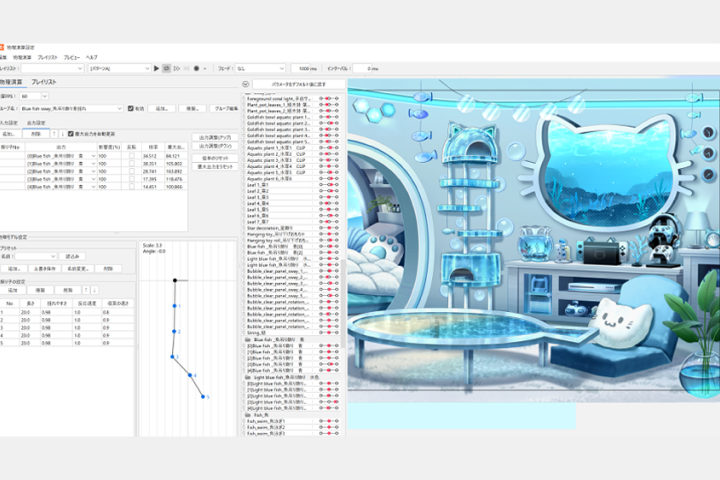Viewport: 720px width, 480px height.
Task: Open the プレビュー menu
Action: 72,57
